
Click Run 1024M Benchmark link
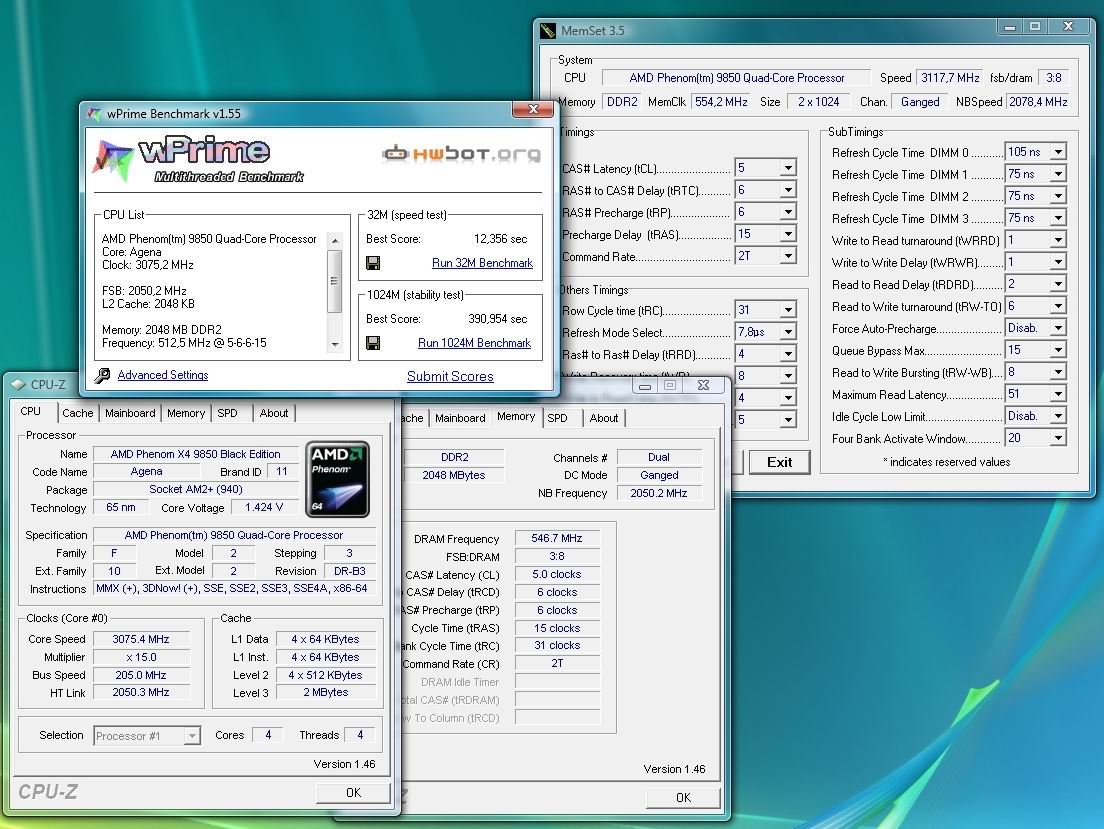(475, 343)
